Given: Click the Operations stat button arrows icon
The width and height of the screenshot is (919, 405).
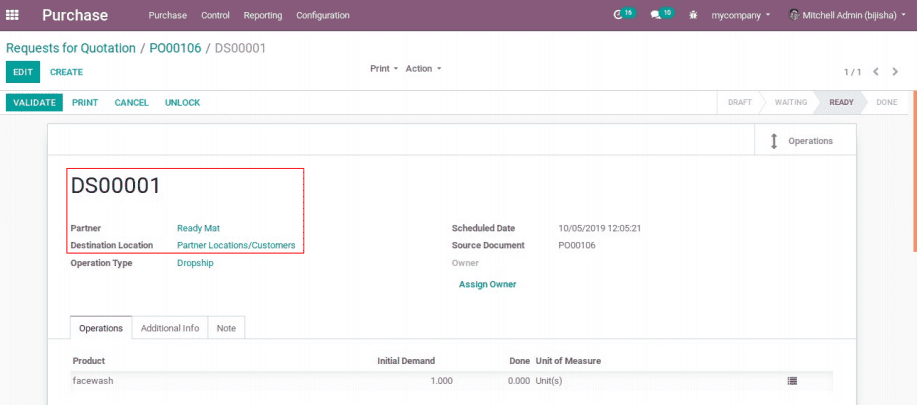Looking at the screenshot, I should 774,141.
